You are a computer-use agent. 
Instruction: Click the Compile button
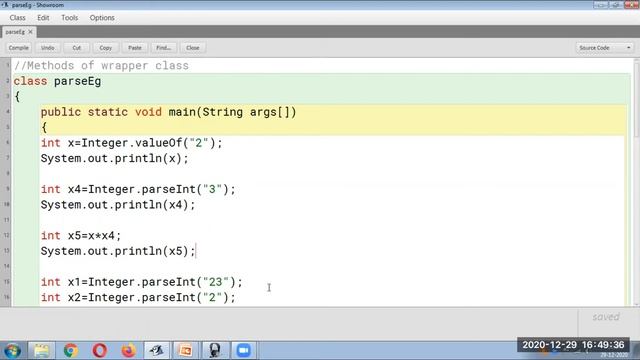pos(19,48)
